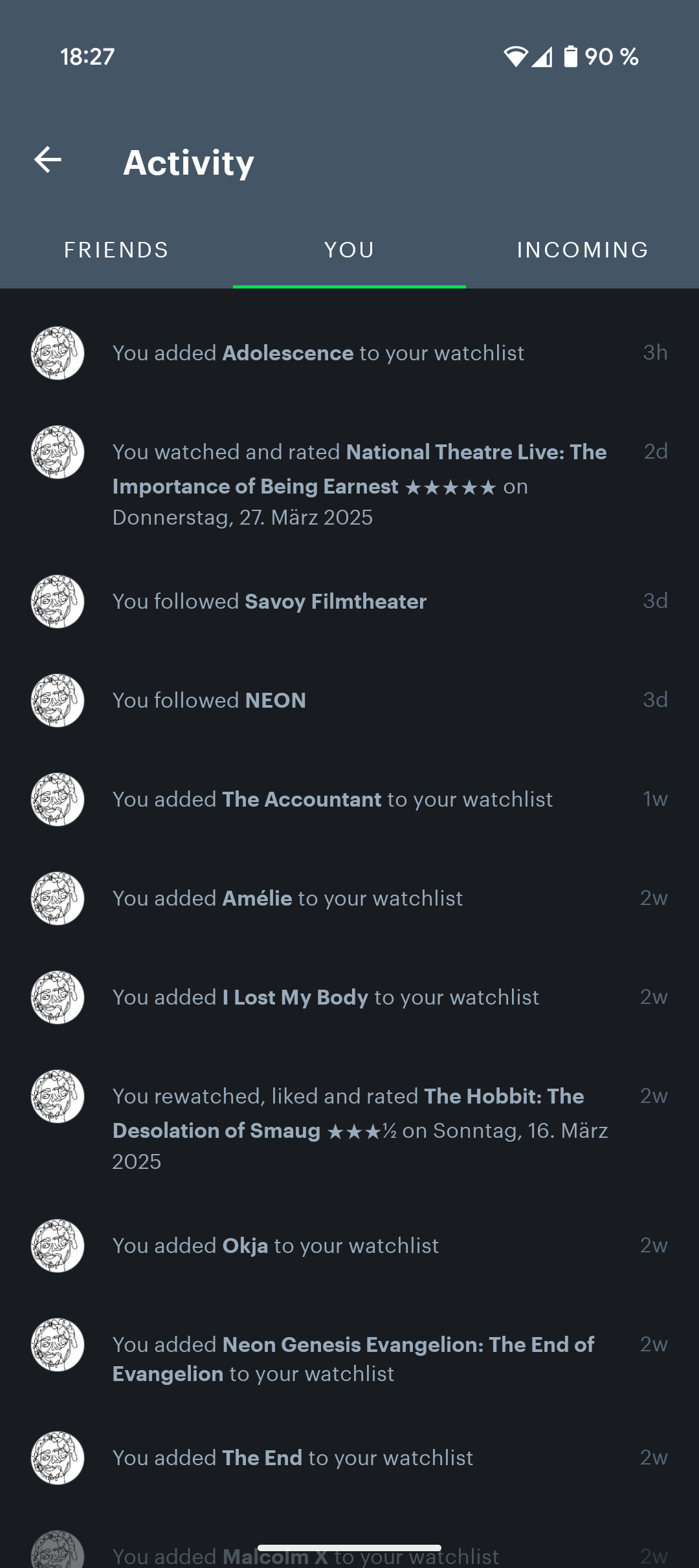Viewport: 699px width, 1568px height.
Task: Open the Amélie film link
Action: point(257,898)
